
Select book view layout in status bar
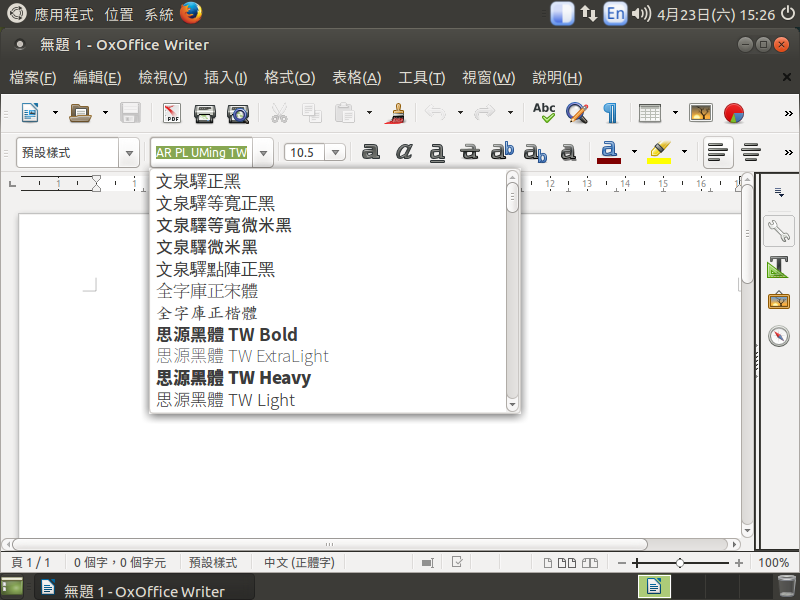point(590,563)
